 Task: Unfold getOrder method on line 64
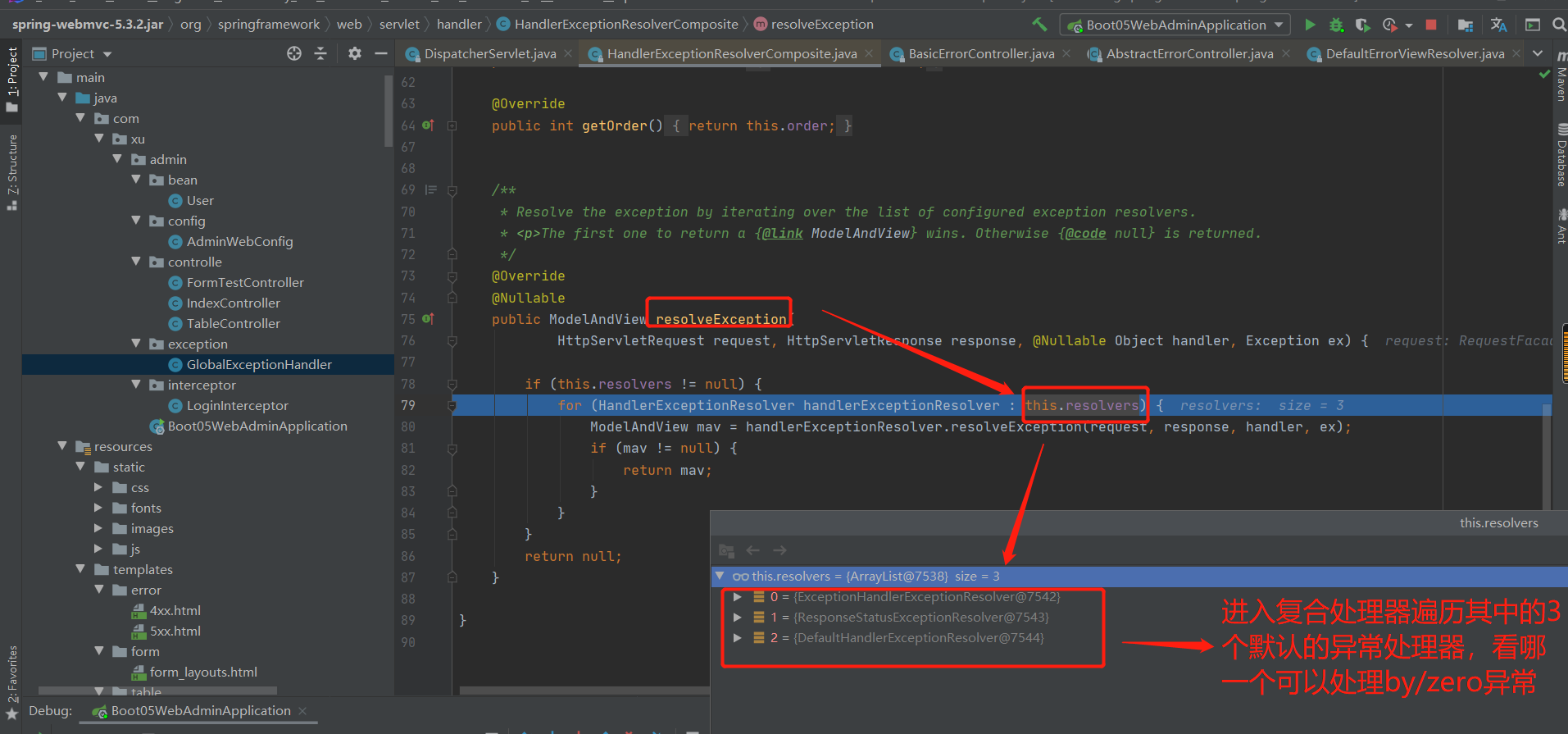[452, 125]
